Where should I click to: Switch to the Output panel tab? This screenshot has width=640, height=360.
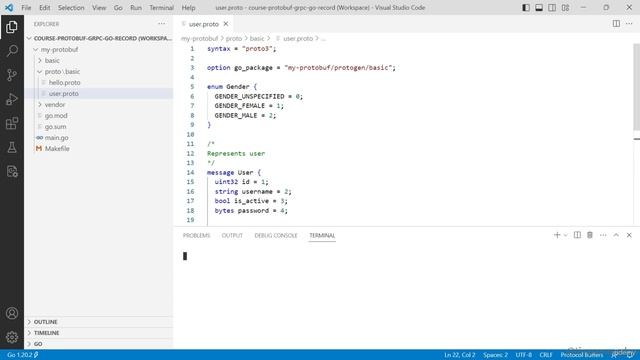click(232, 235)
